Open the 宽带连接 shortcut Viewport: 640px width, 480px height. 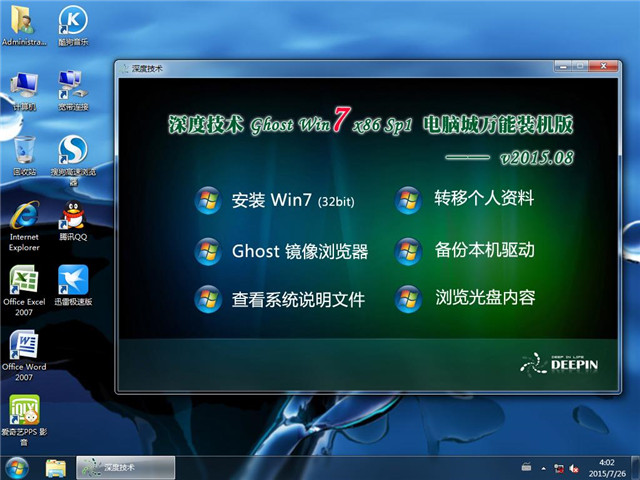coord(73,91)
